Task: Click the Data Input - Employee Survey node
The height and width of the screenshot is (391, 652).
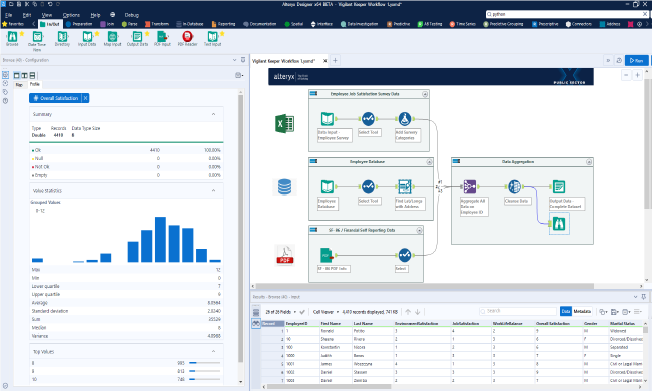Action: tap(327, 119)
